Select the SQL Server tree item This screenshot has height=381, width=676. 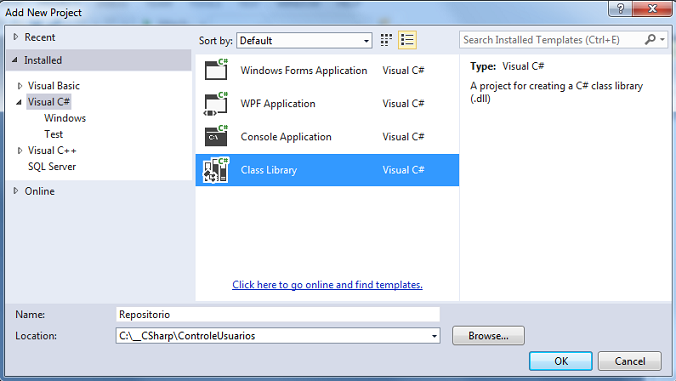(x=52, y=167)
